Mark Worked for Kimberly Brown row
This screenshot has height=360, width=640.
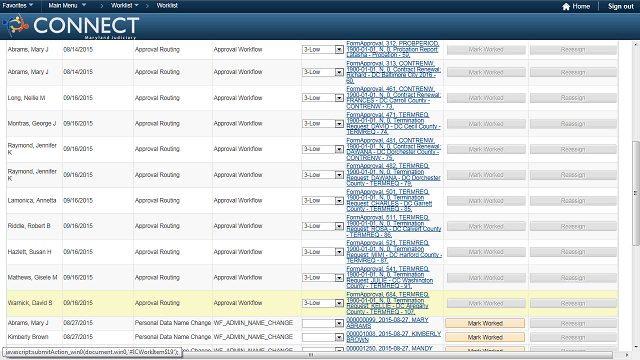[x=485, y=337]
